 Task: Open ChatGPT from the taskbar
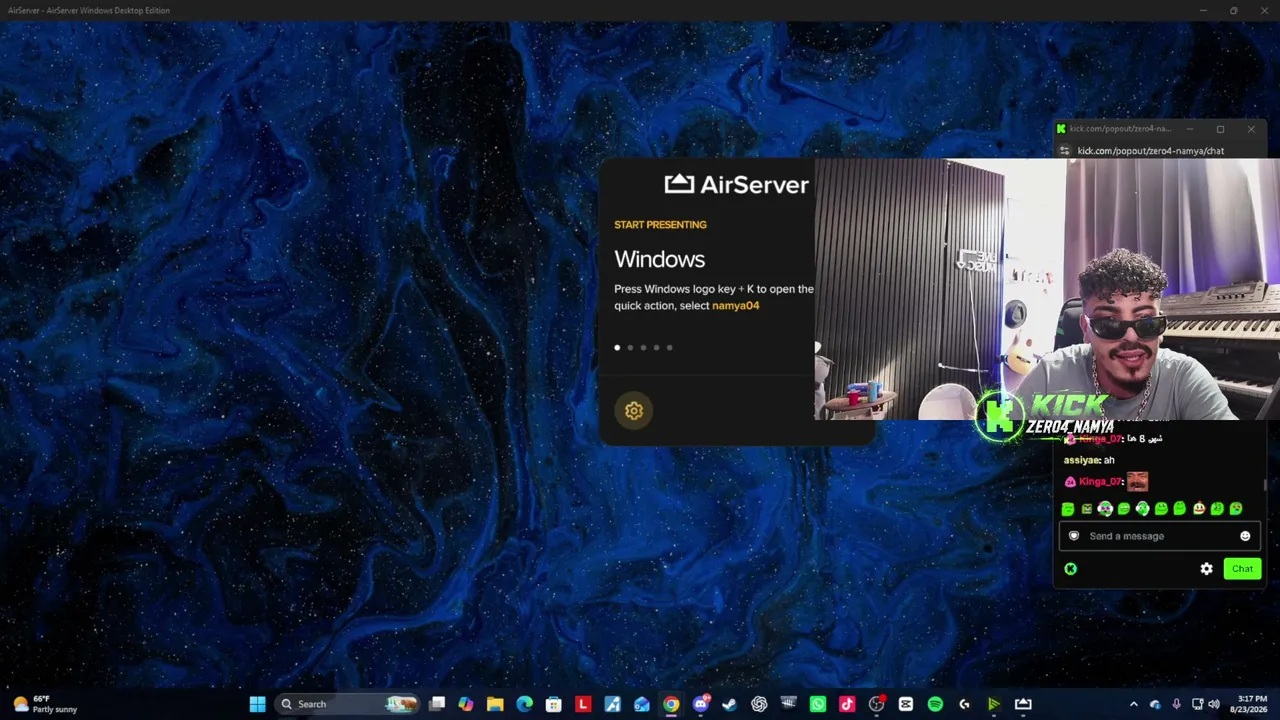pyautogui.click(x=759, y=704)
